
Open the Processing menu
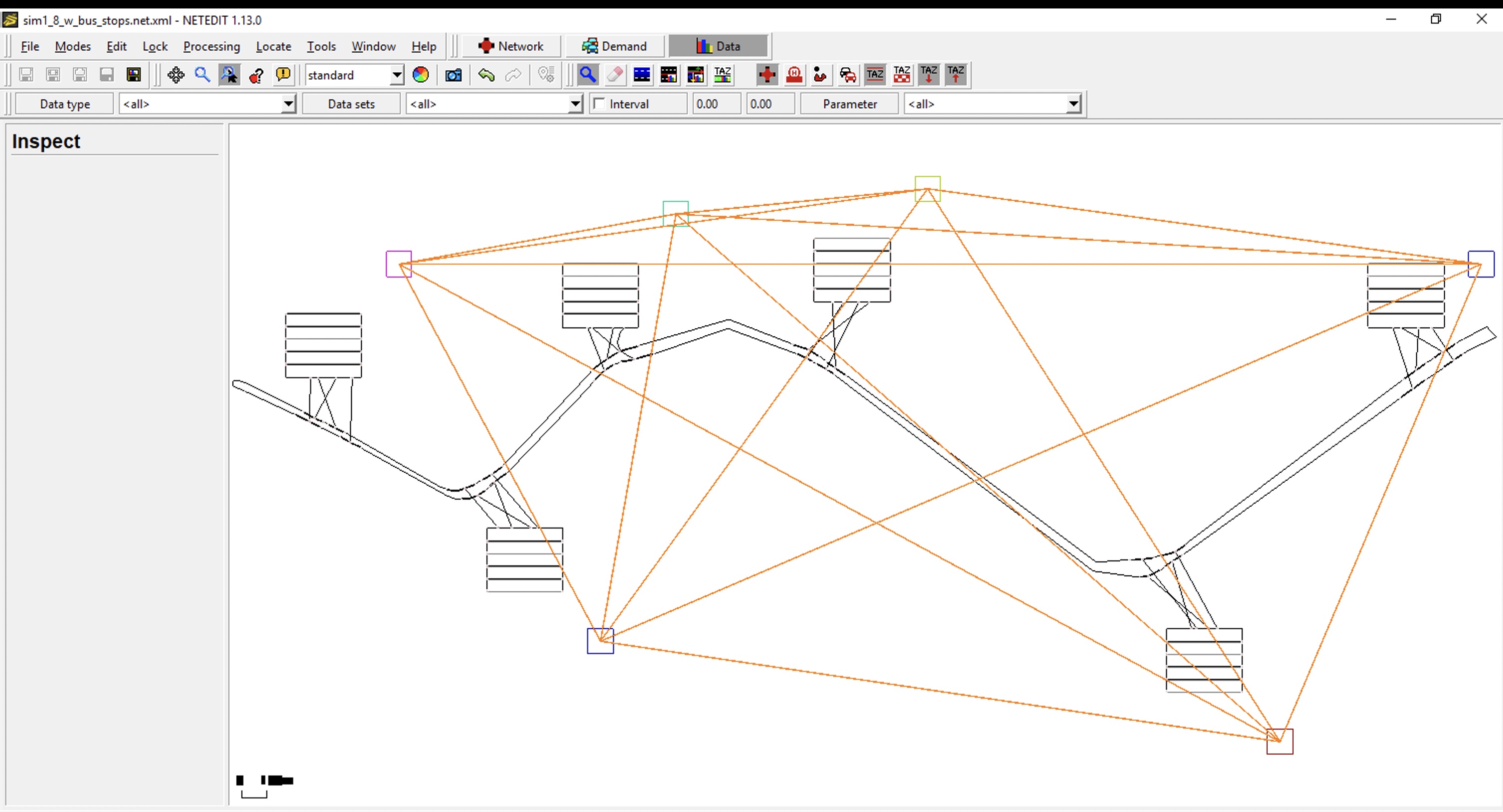pos(211,46)
